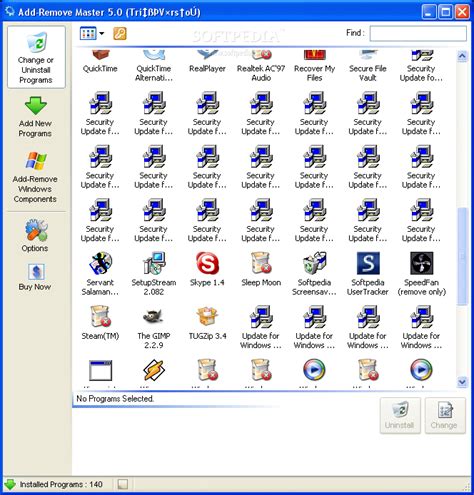Viewport: 474px width, 495px height.
Task: Select the QuickTime program
Action: 100,62
